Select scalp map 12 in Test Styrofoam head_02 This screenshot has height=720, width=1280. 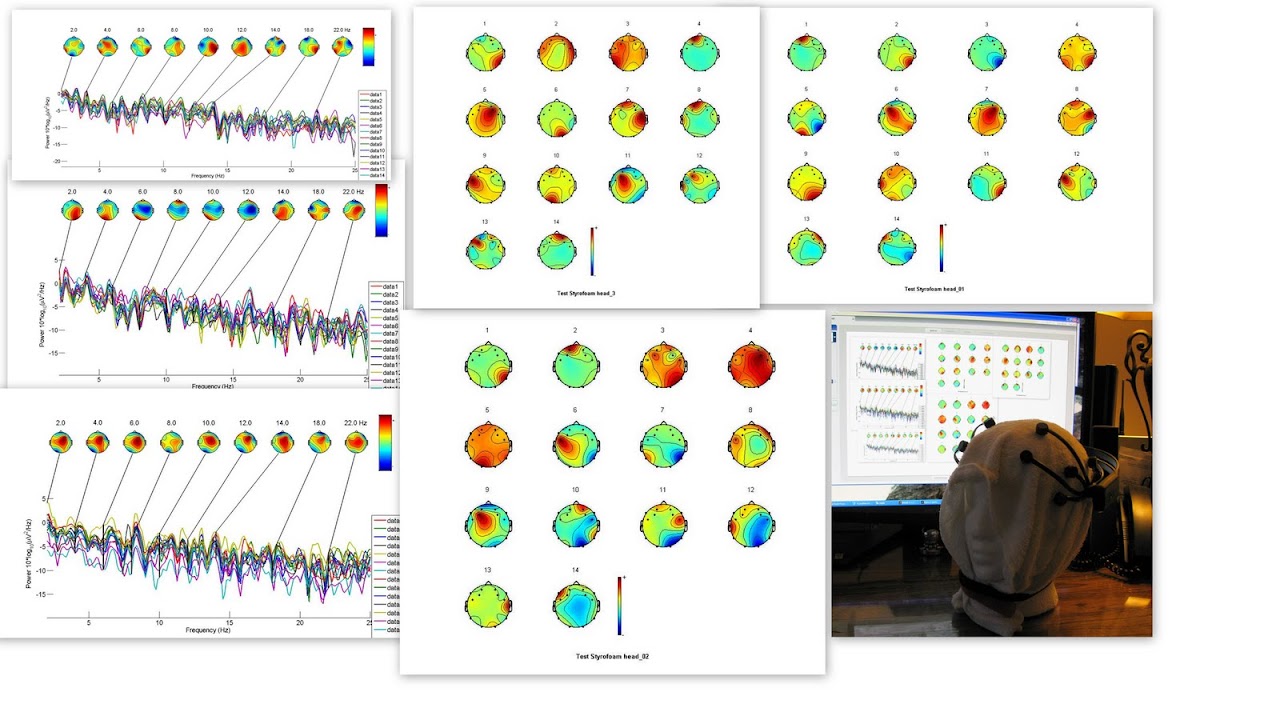[751, 524]
